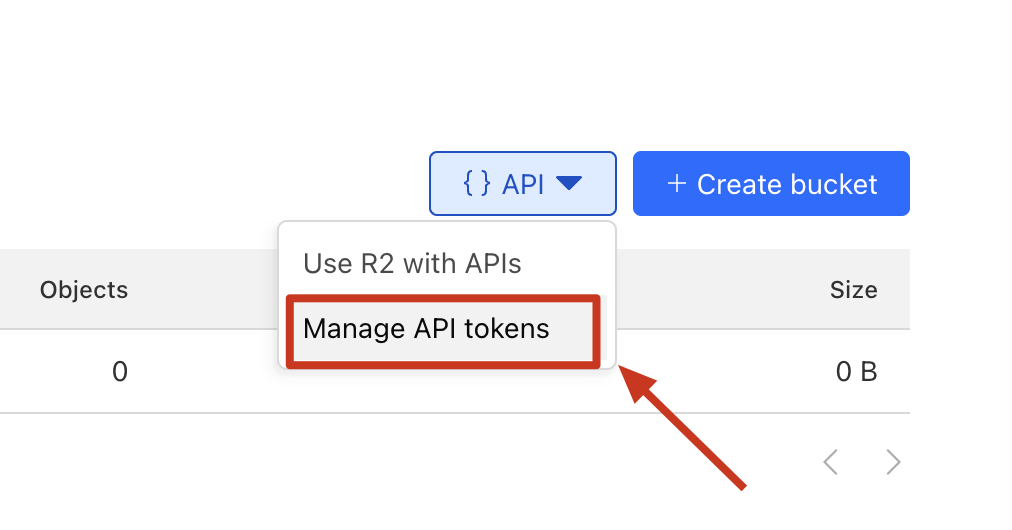This screenshot has height=530, width=1012.
Task: Click the "Create bucket" text label
Action: click(787, 184)
